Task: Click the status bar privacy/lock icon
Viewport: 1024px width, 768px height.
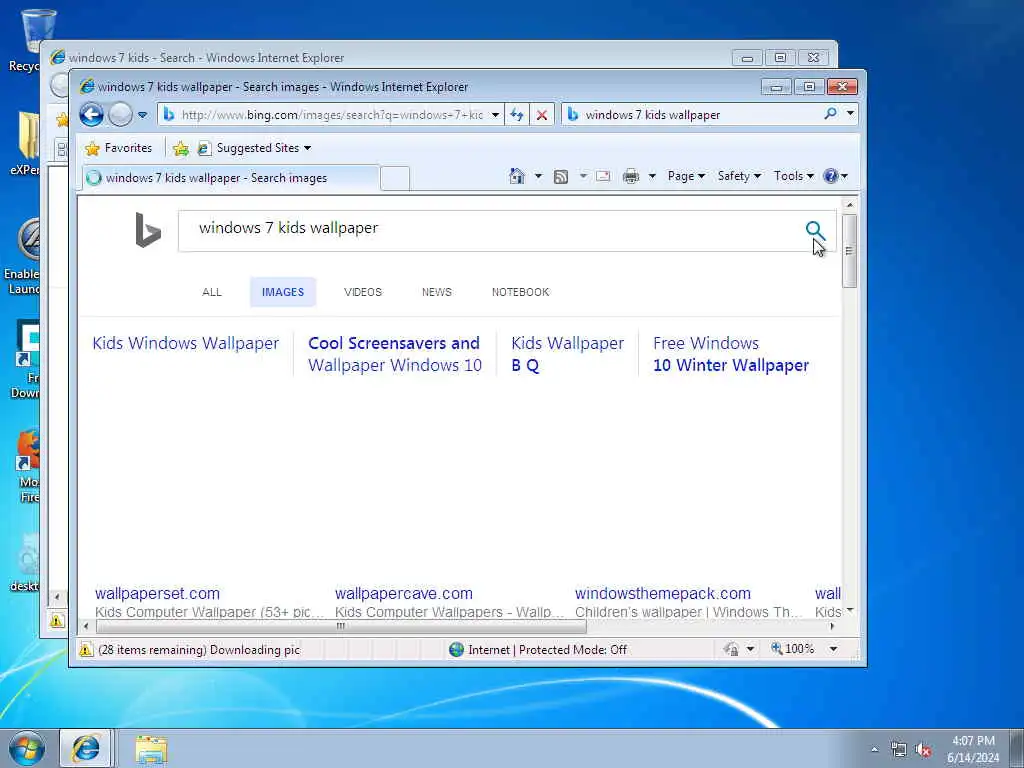Action: tap(731, 649)
